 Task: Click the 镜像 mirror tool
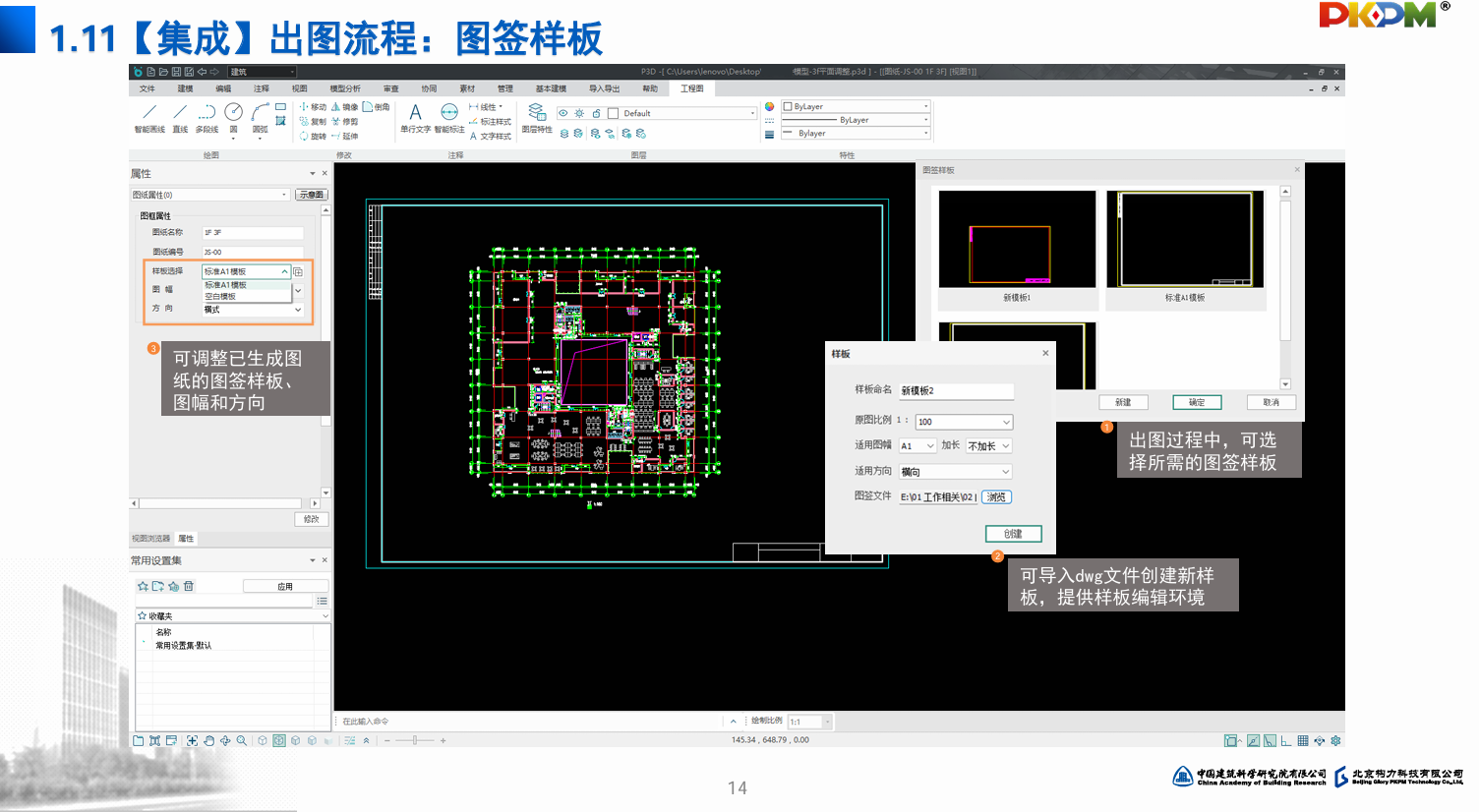tap(344, 107)
